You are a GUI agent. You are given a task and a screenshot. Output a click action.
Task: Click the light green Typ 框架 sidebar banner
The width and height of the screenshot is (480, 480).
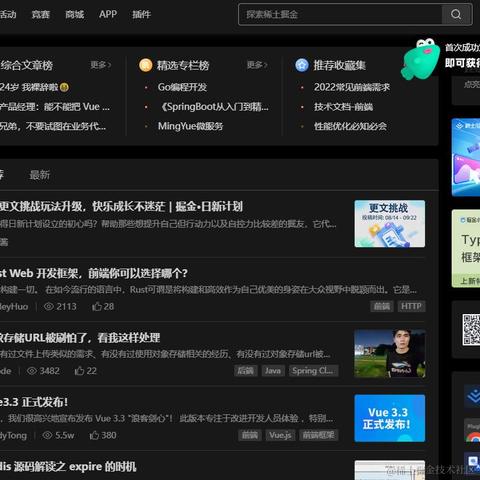coord(466,248)
